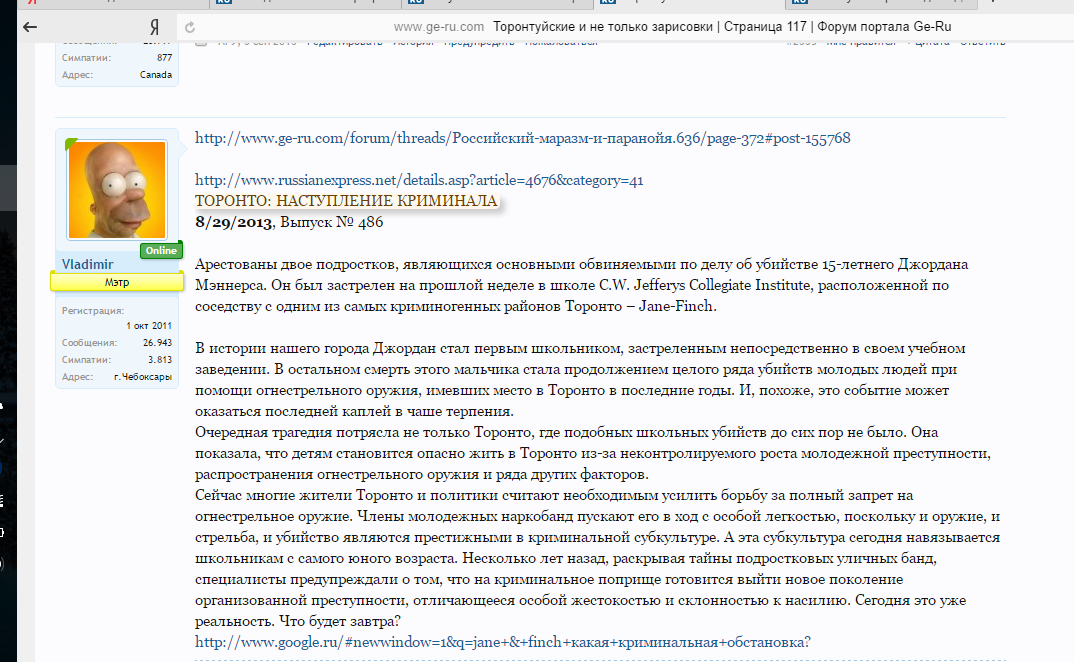
Task: Open the Canada location link
Action: coord(155,74)
